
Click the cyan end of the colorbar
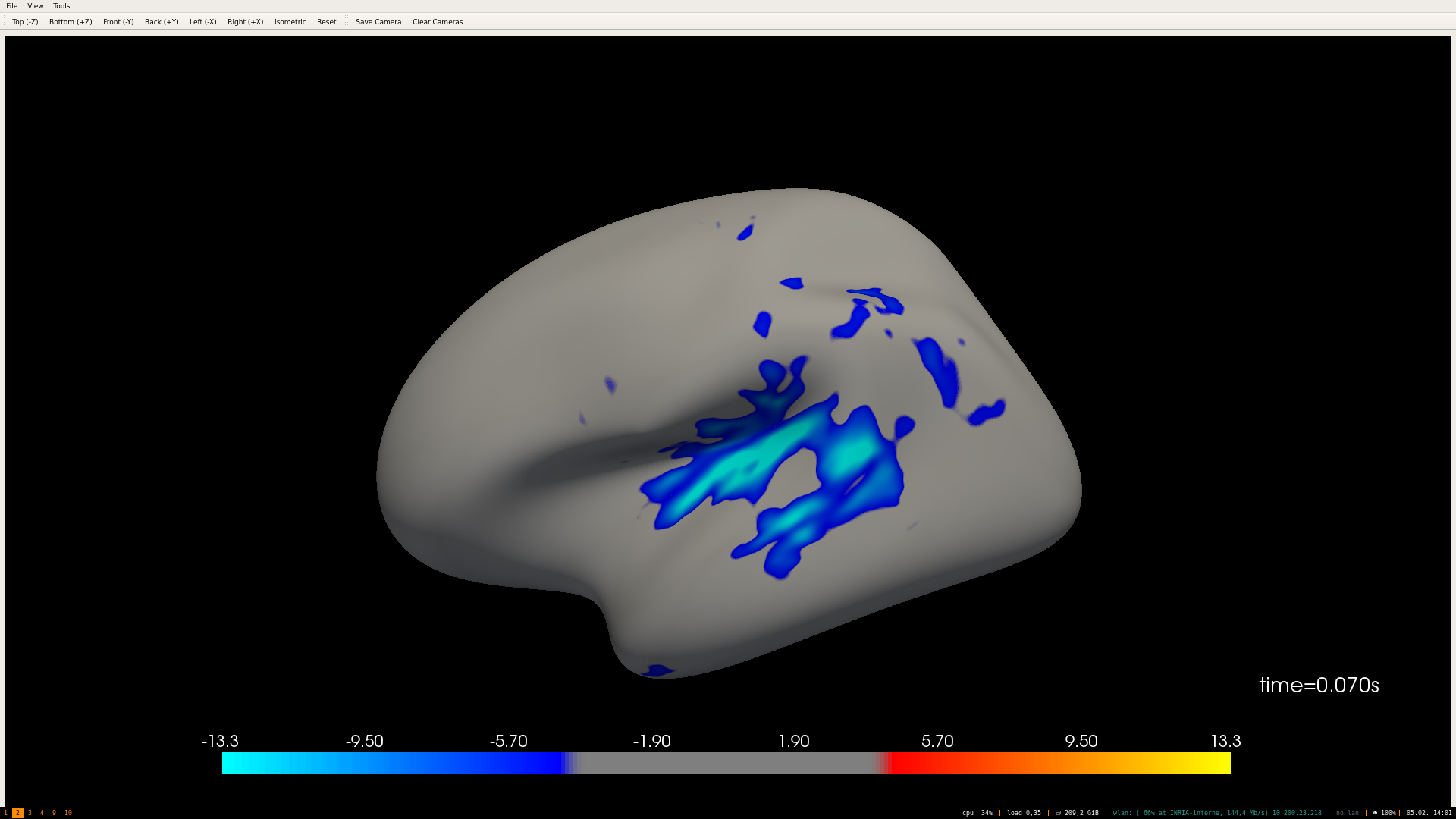[x=229, y=763]
